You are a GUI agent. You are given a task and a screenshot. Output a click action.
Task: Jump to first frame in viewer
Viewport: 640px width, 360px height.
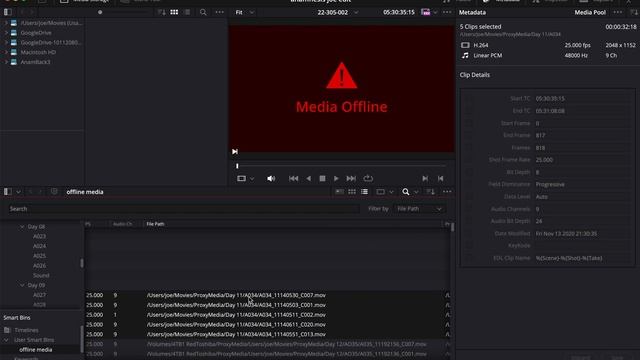pos(293,178)
